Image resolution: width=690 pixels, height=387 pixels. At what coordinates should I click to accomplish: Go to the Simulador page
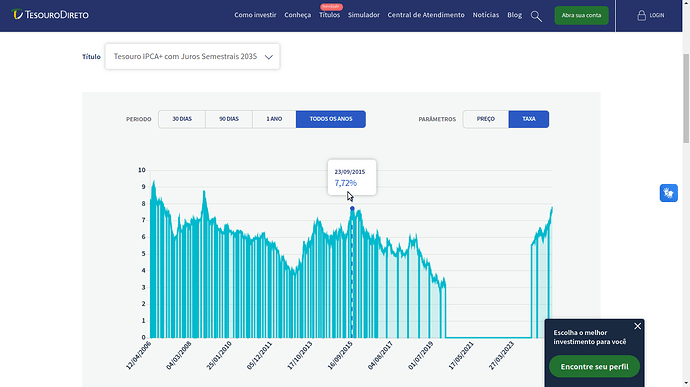363,15
